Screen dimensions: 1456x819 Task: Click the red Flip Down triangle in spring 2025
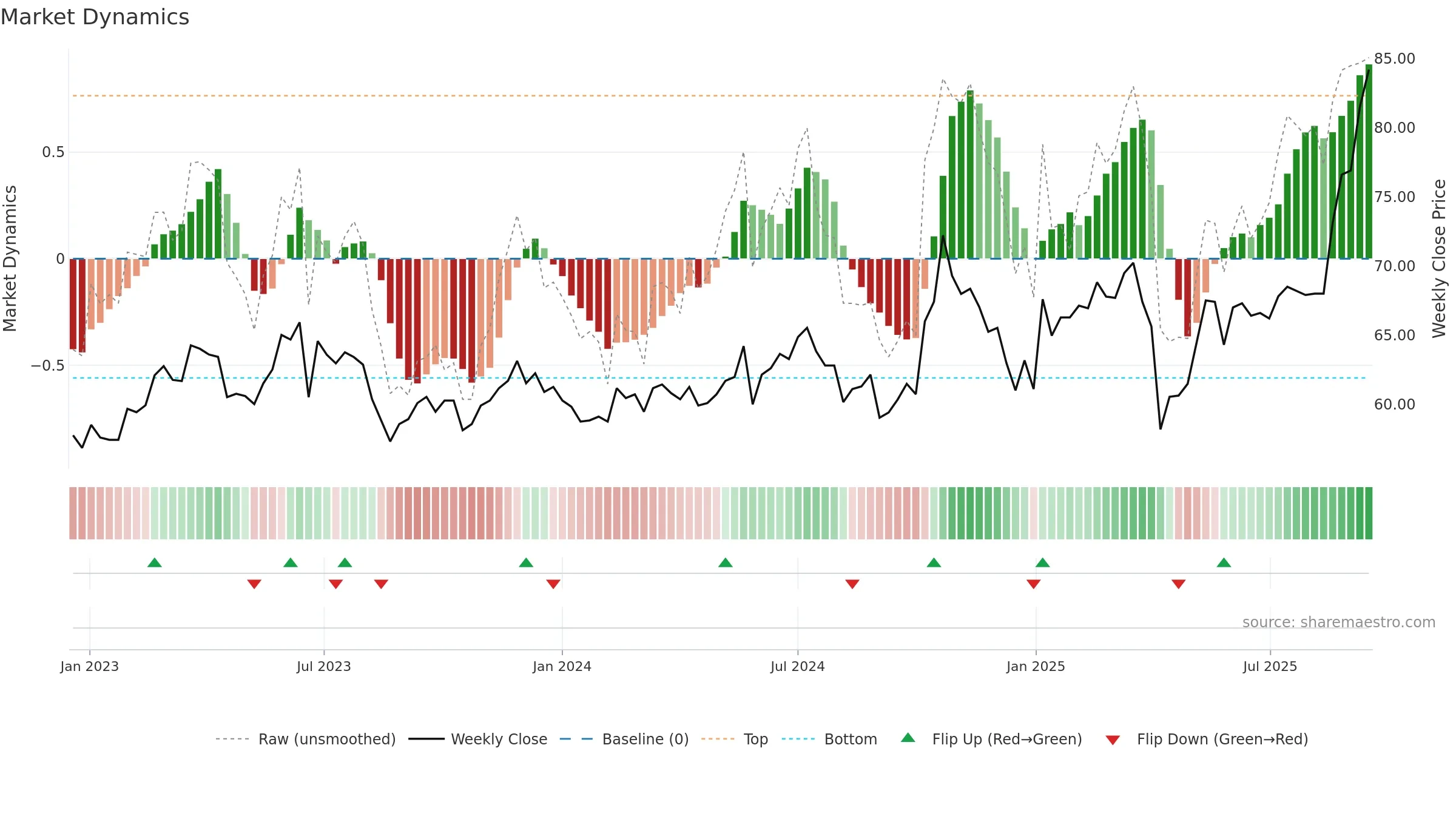[x=1179, y=584]
